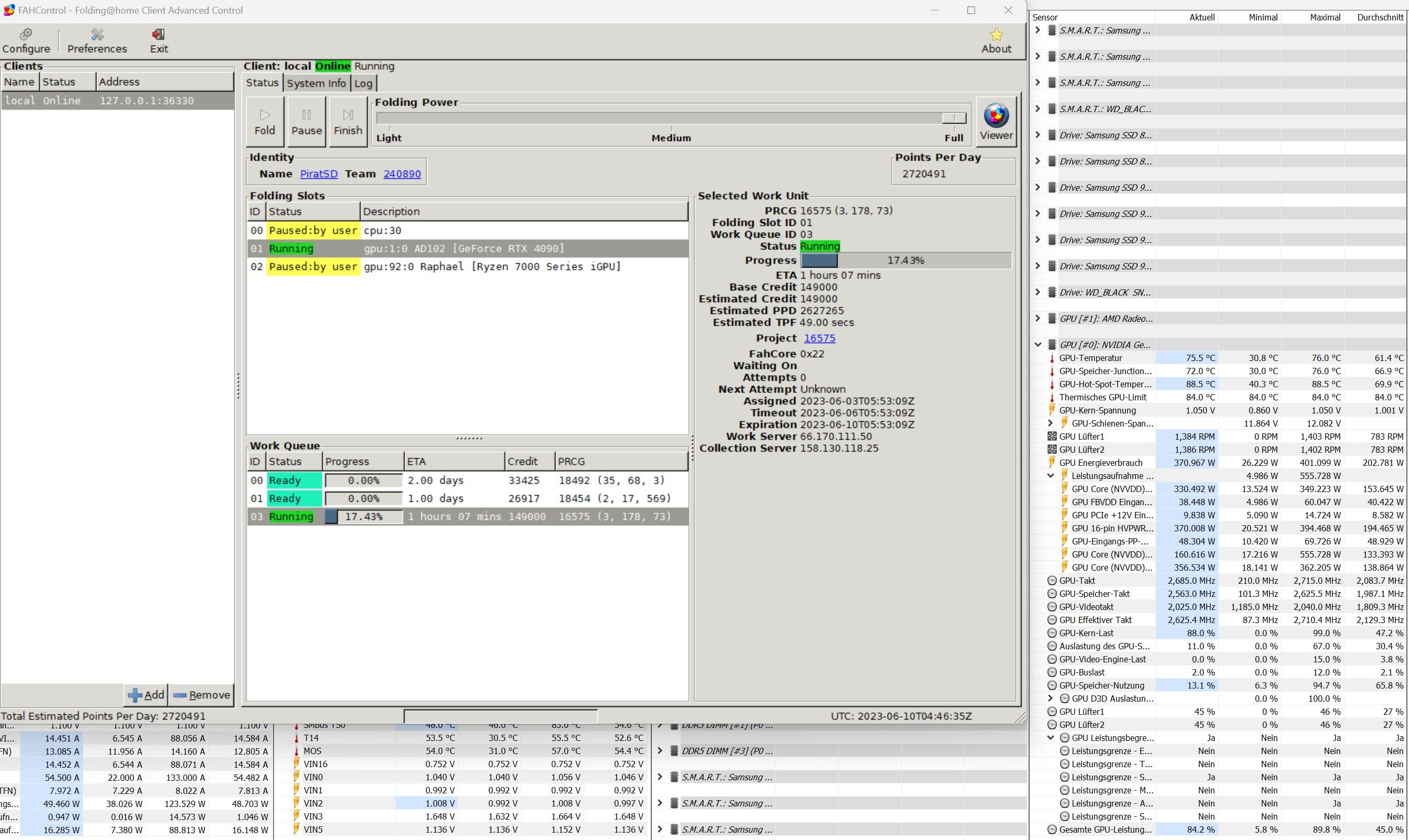Click the GPU Lüfter1 RPM fan icon
Viewport: 1409px width, 840px height.
pyautogui.click(x=1052, y=437)
